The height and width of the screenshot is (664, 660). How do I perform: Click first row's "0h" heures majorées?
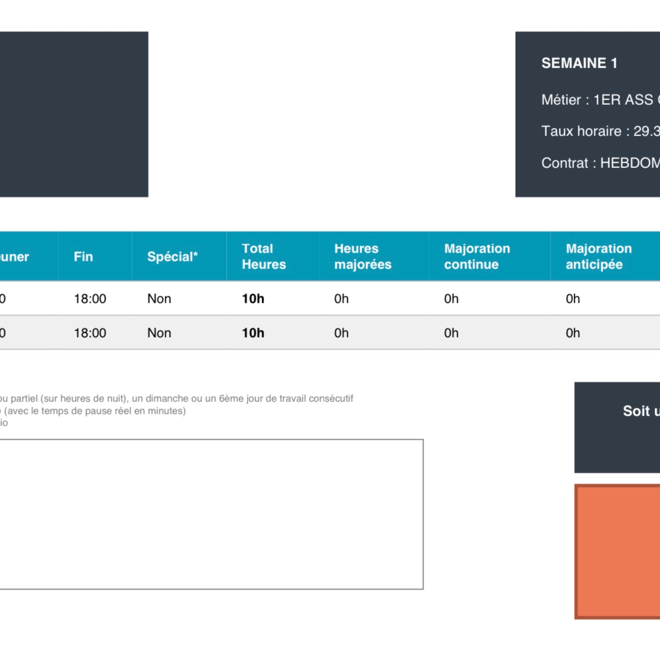(x=341, y=299)
